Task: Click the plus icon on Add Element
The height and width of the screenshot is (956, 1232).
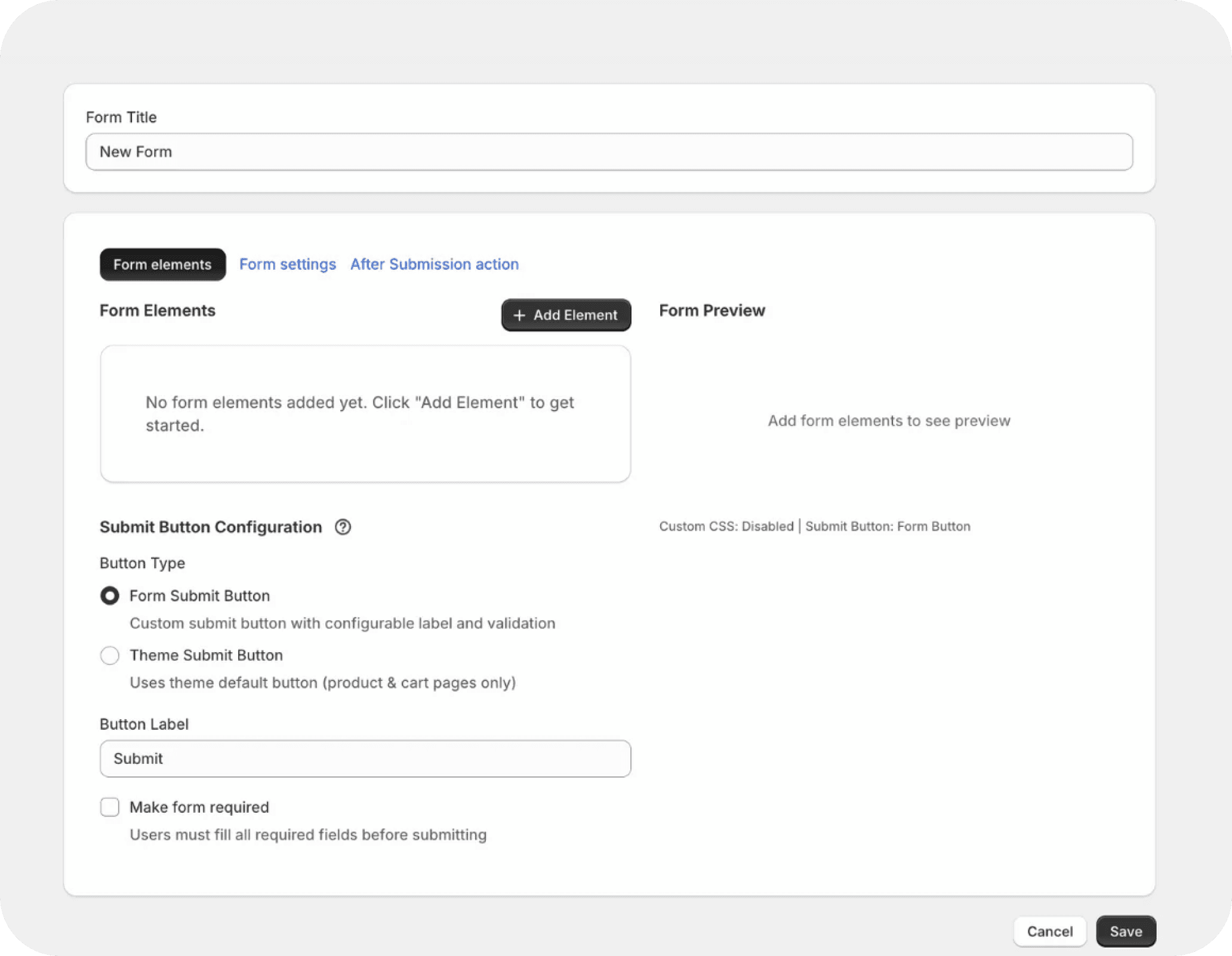Action: (519, 315)
